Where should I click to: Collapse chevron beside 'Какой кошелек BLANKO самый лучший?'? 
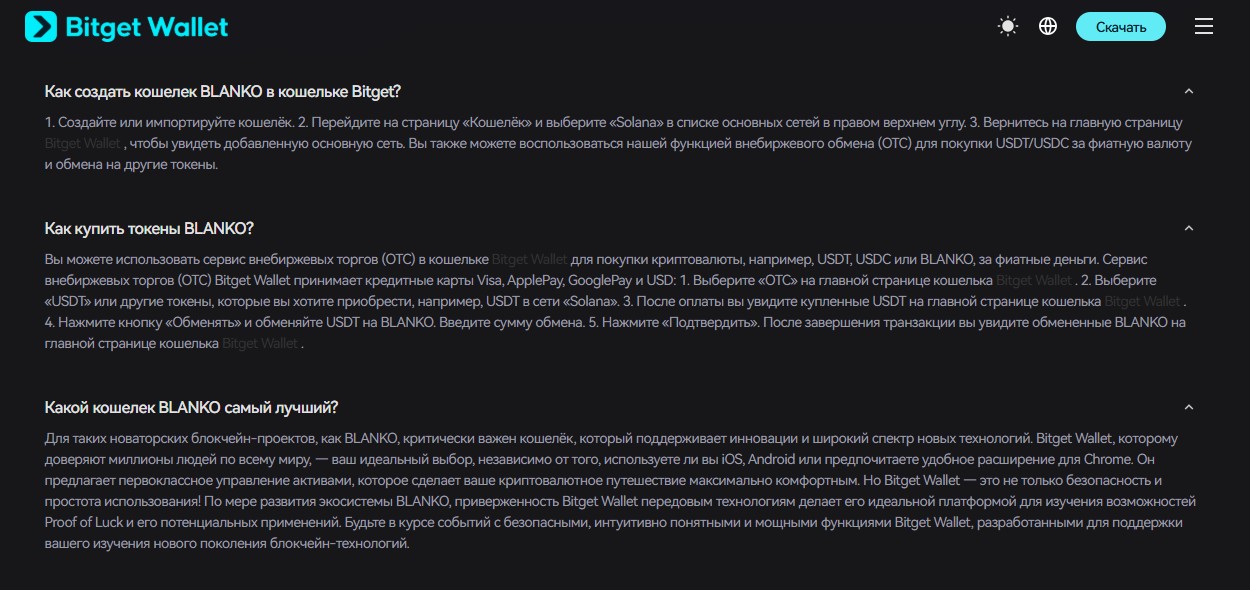1189,408
